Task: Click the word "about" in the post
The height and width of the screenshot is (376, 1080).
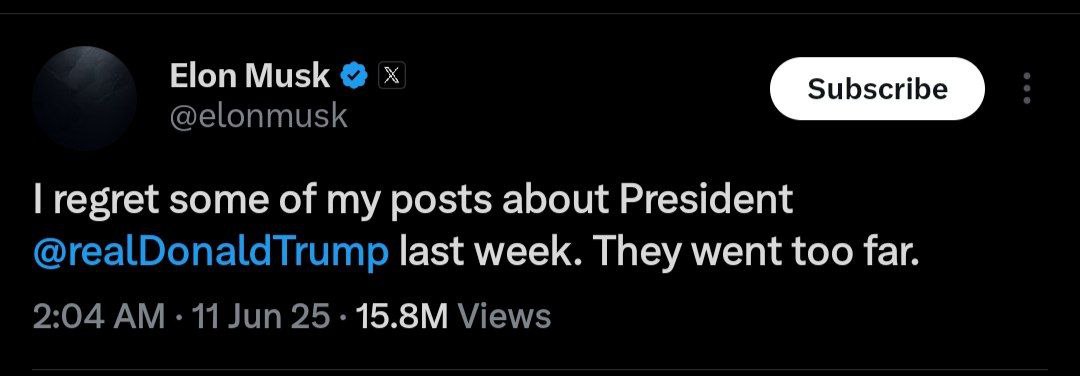Action: (x=554, y=200)
